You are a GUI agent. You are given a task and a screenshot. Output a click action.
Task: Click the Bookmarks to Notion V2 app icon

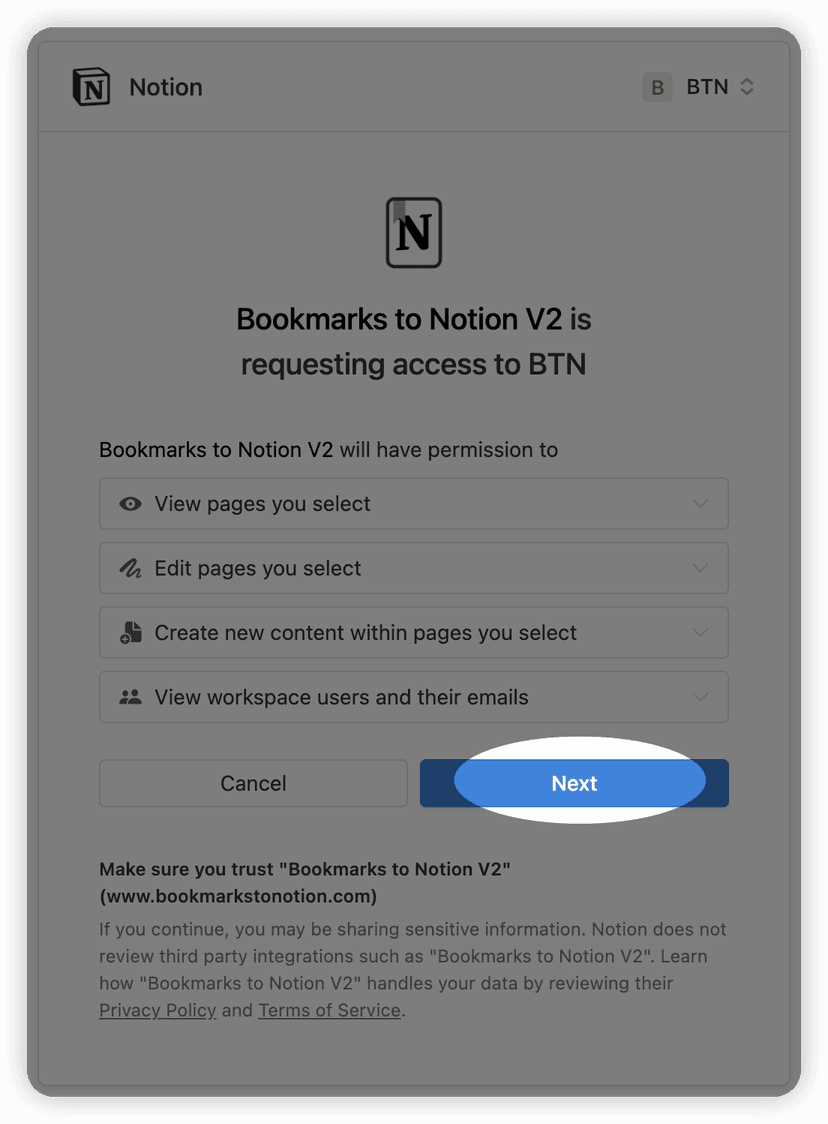click(414, 233)
